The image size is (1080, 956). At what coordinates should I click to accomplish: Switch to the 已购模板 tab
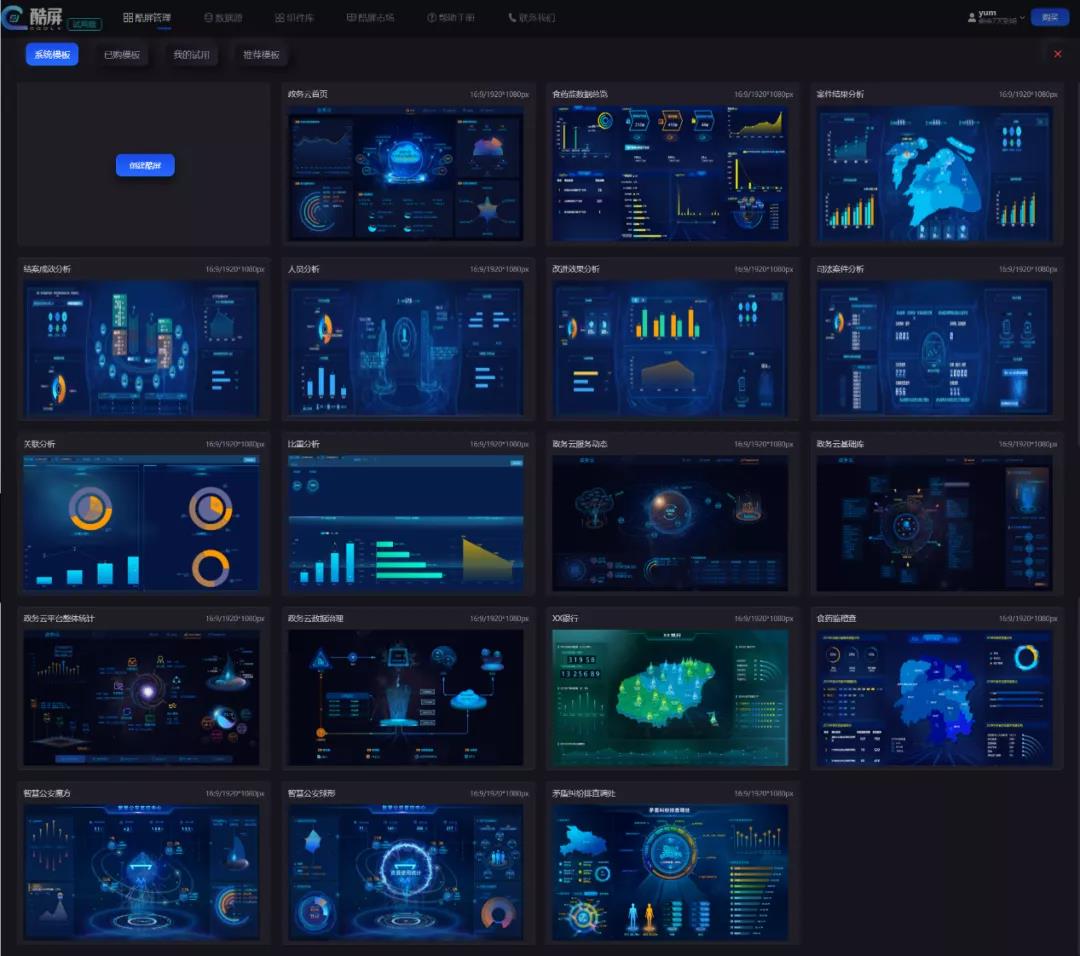click(x=122, y=55)
